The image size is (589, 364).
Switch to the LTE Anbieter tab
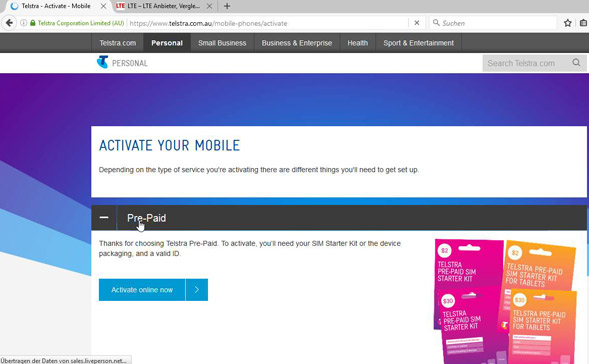(163, 6)
